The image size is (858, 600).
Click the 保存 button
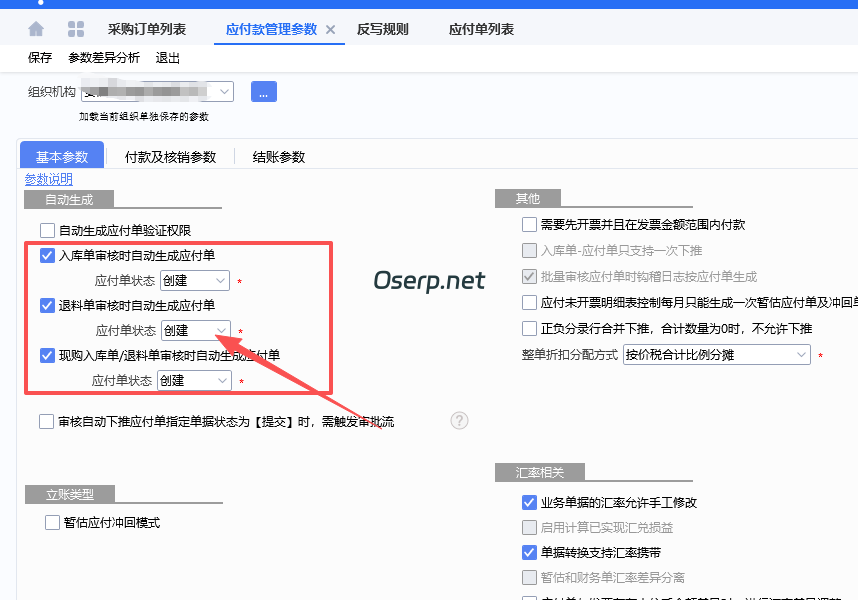click(39, 58)
